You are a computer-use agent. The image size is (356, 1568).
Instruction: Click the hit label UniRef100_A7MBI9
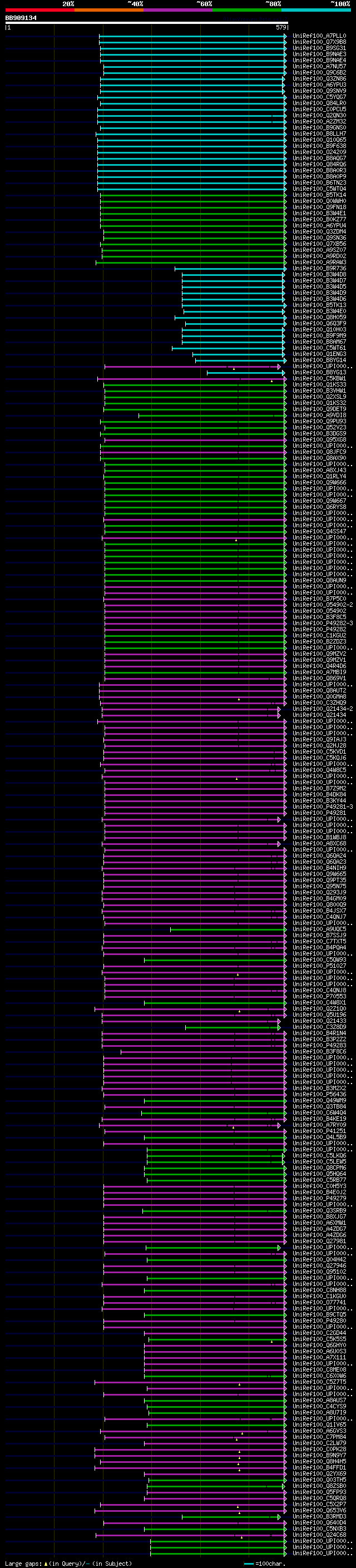click(x=319, y=672)
